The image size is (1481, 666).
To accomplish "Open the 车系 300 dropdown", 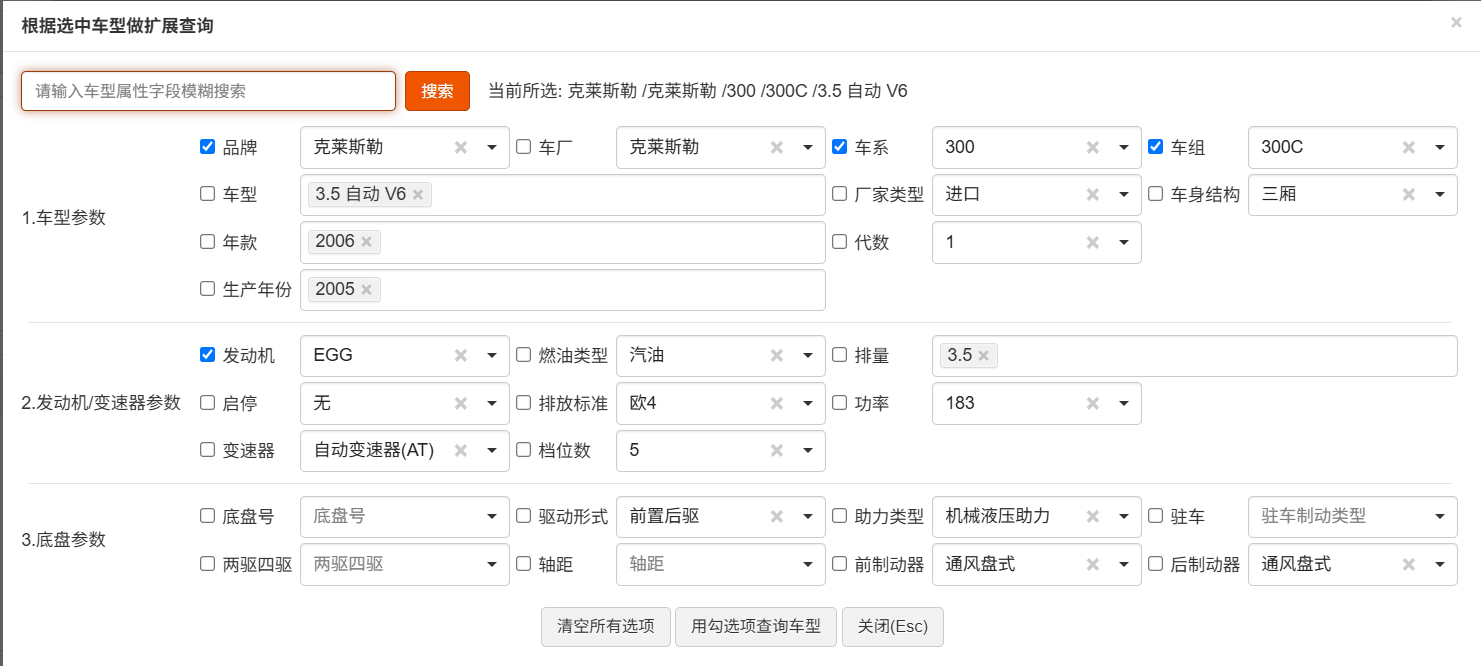I will tap(1123, 148).
